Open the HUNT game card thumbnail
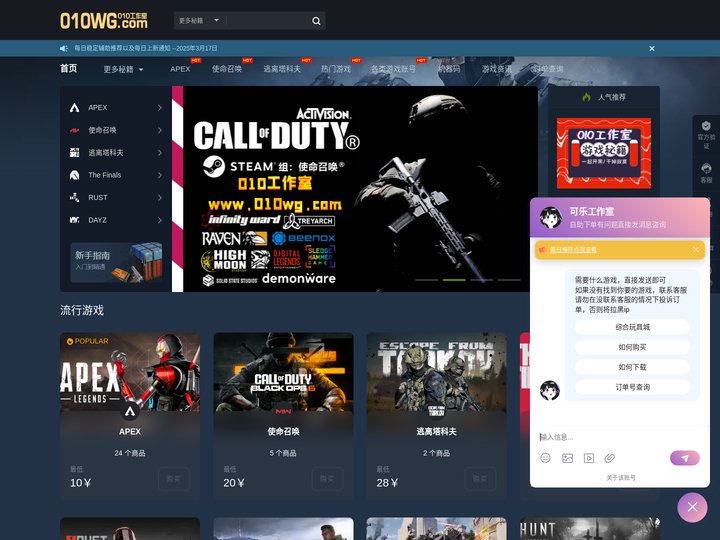720x540 pixels. (x=590, y=529)
